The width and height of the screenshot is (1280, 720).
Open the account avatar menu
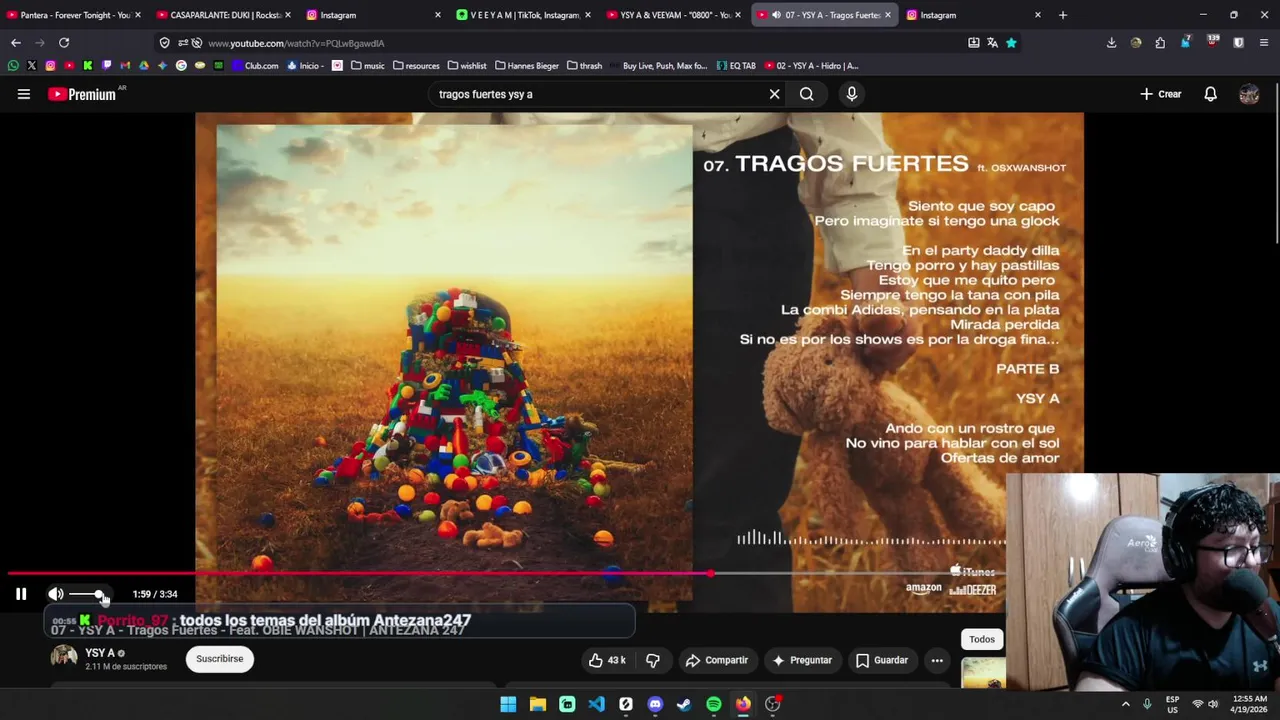coord(1249,94)
